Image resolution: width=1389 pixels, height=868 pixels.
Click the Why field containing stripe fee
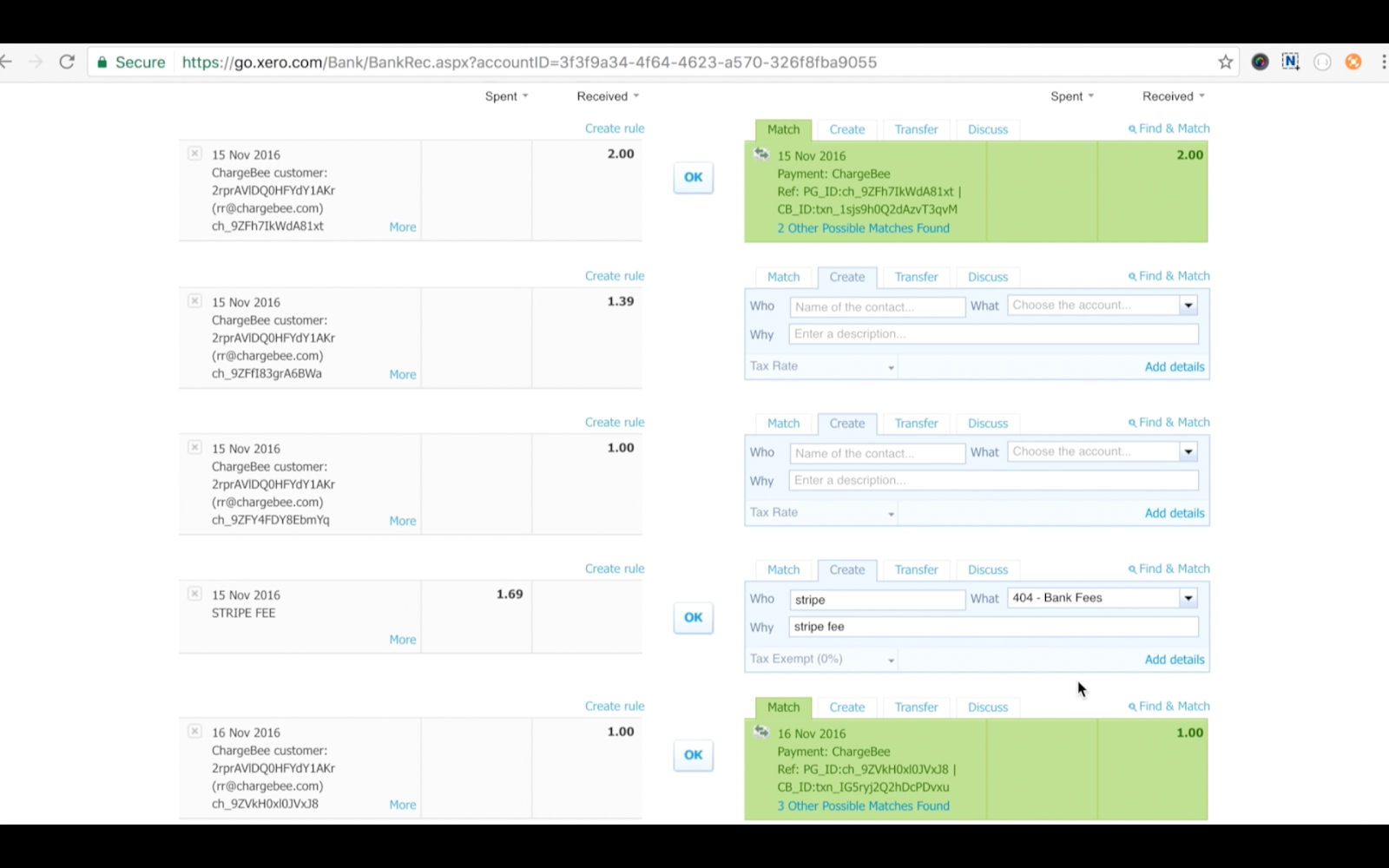pyautogui.click(x=993, y=627)
